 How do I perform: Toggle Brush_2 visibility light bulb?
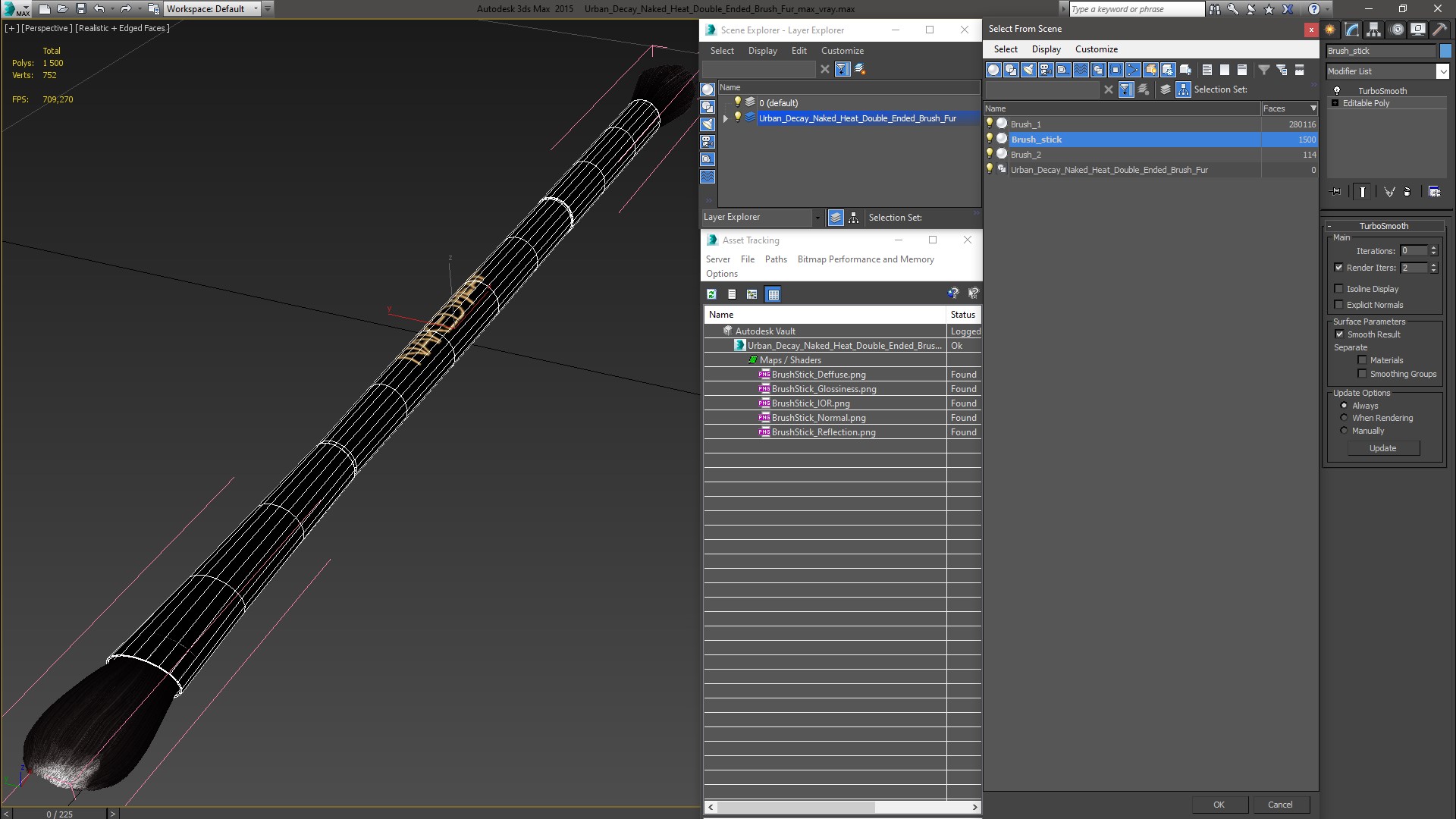[x=990, y=154]
